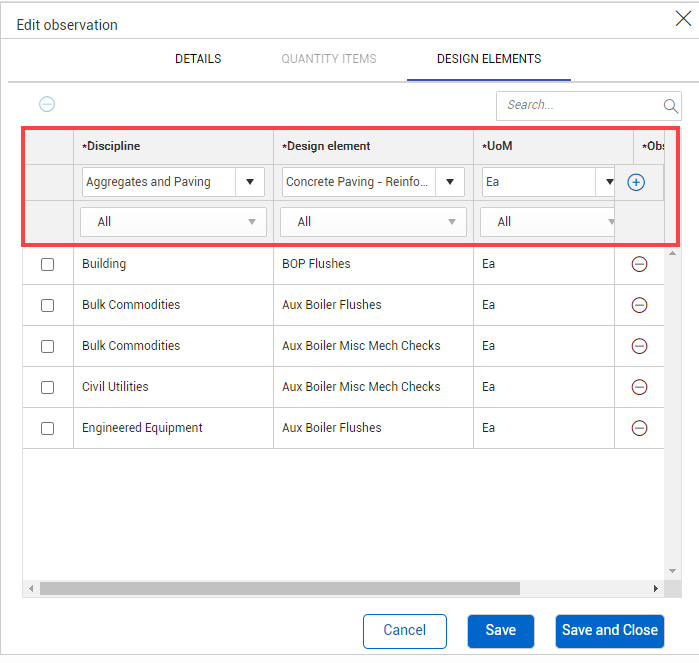Open the Discipline filter All dropdown

click(173, 222)
